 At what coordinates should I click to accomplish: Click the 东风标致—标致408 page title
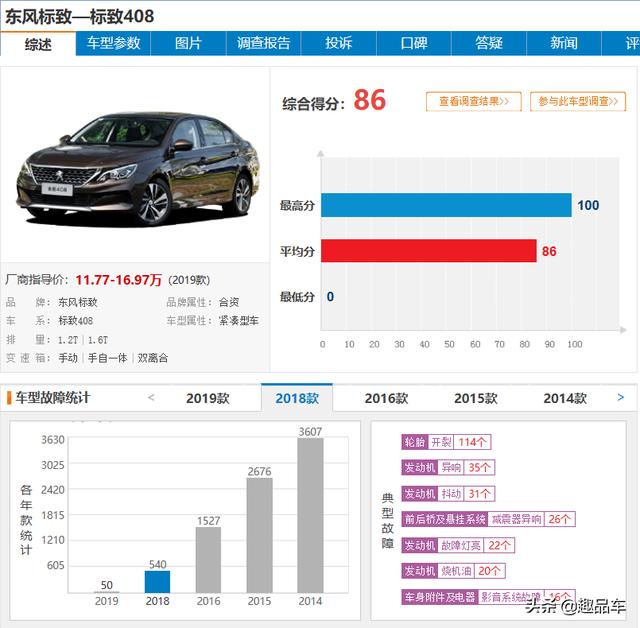[79, 16]
